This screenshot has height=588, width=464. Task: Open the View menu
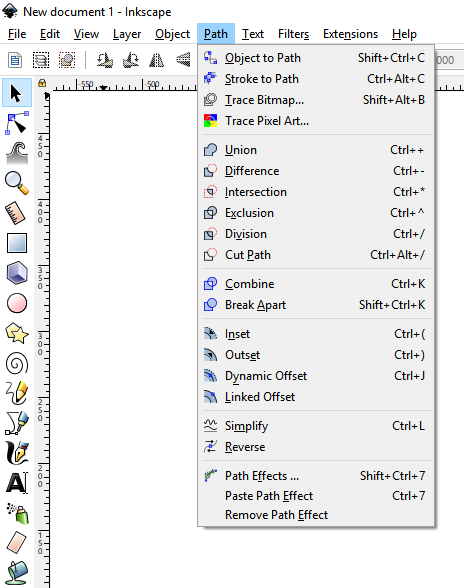86,34
